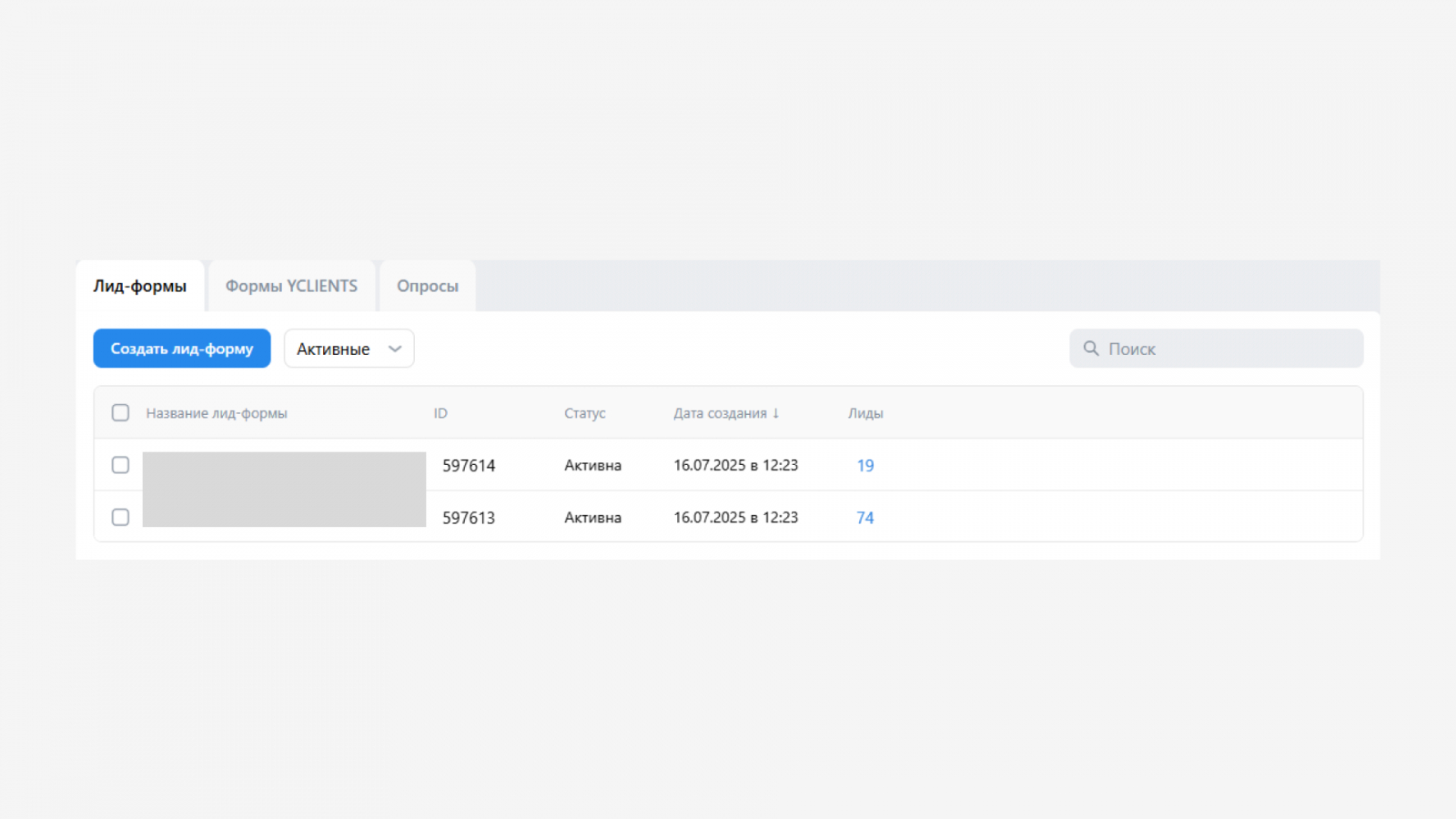Switch to the Лид-формы tab
The width and height of the screenshot is (1456, 819).
(x=140, y=286)
